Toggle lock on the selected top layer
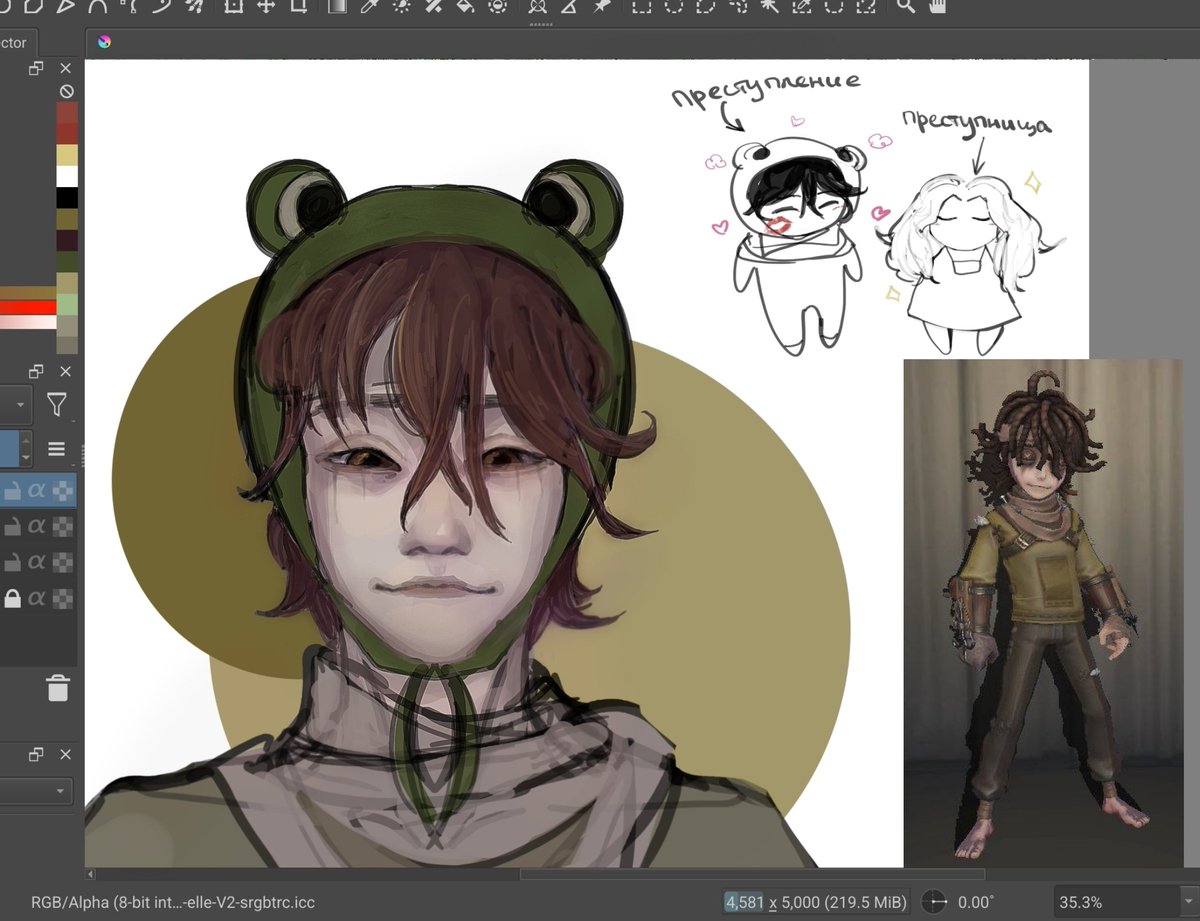This screenshot has width=1200, height=921. click(12, 489)
